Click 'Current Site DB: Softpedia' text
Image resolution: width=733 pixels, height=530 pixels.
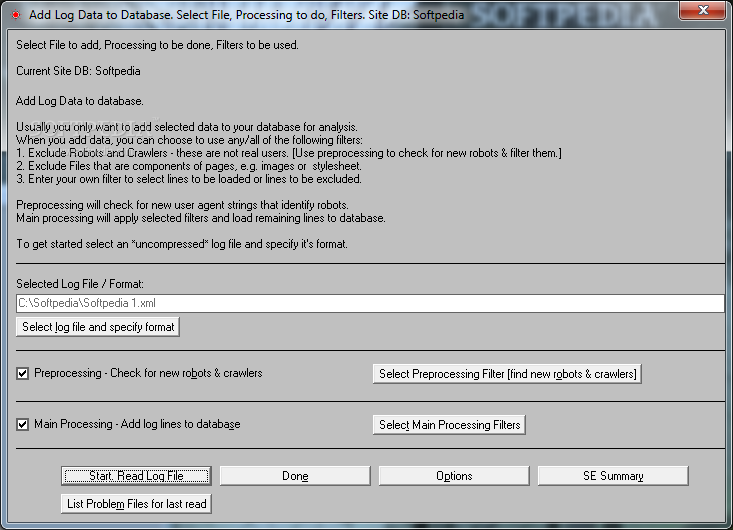(78, 71)
